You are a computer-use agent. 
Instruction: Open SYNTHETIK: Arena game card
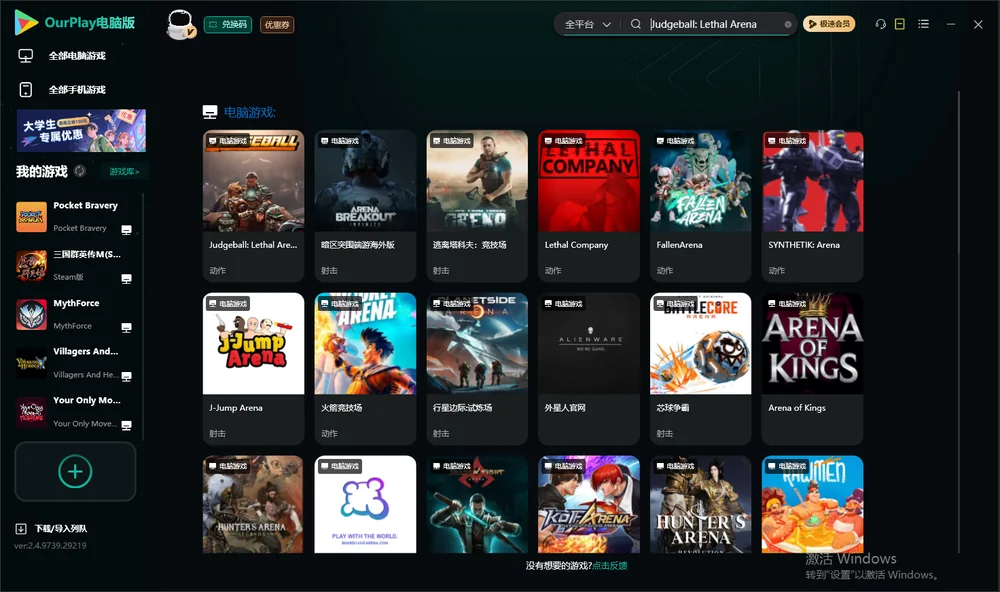[x=812, y=206]
